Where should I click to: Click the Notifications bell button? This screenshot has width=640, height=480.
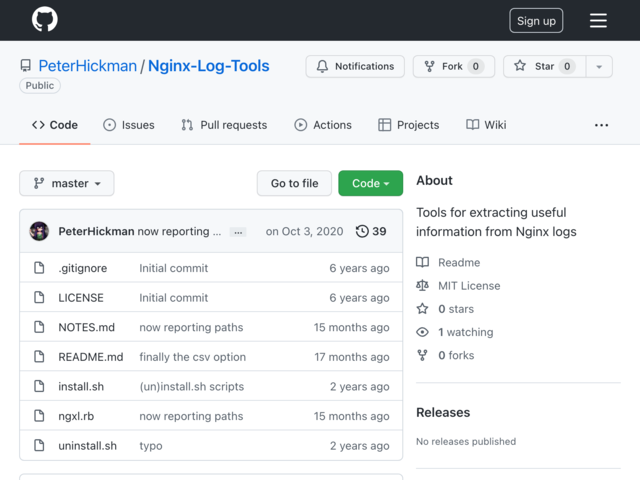point(355,66)
